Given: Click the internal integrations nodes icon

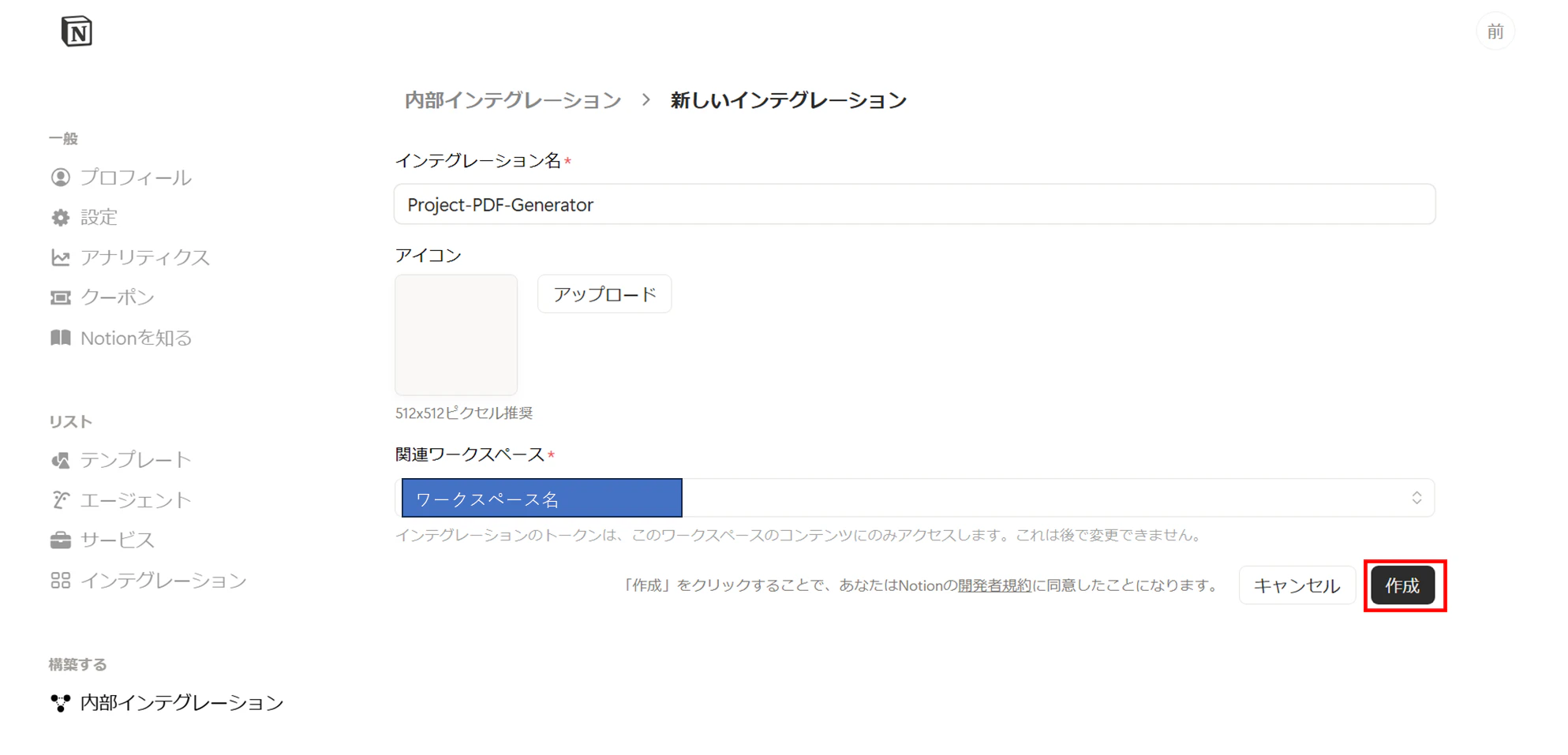Looking at the screenshot, I should click(61, 702).
